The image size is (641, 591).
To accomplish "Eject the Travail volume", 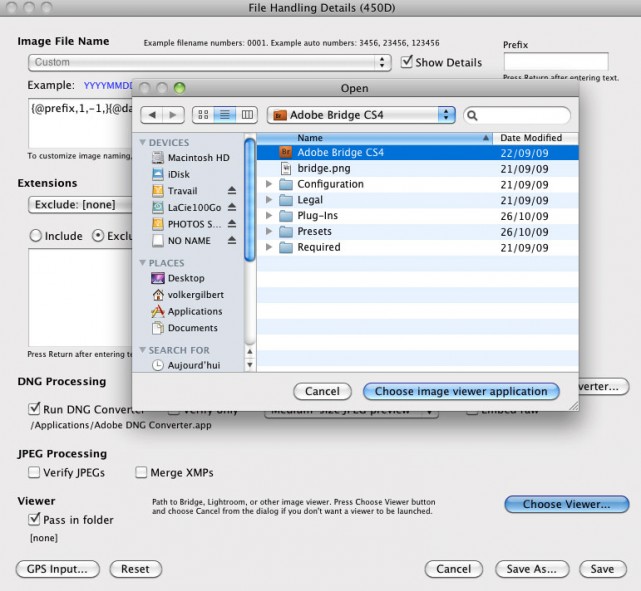I will pyautogui.click(x=232, y=190).
